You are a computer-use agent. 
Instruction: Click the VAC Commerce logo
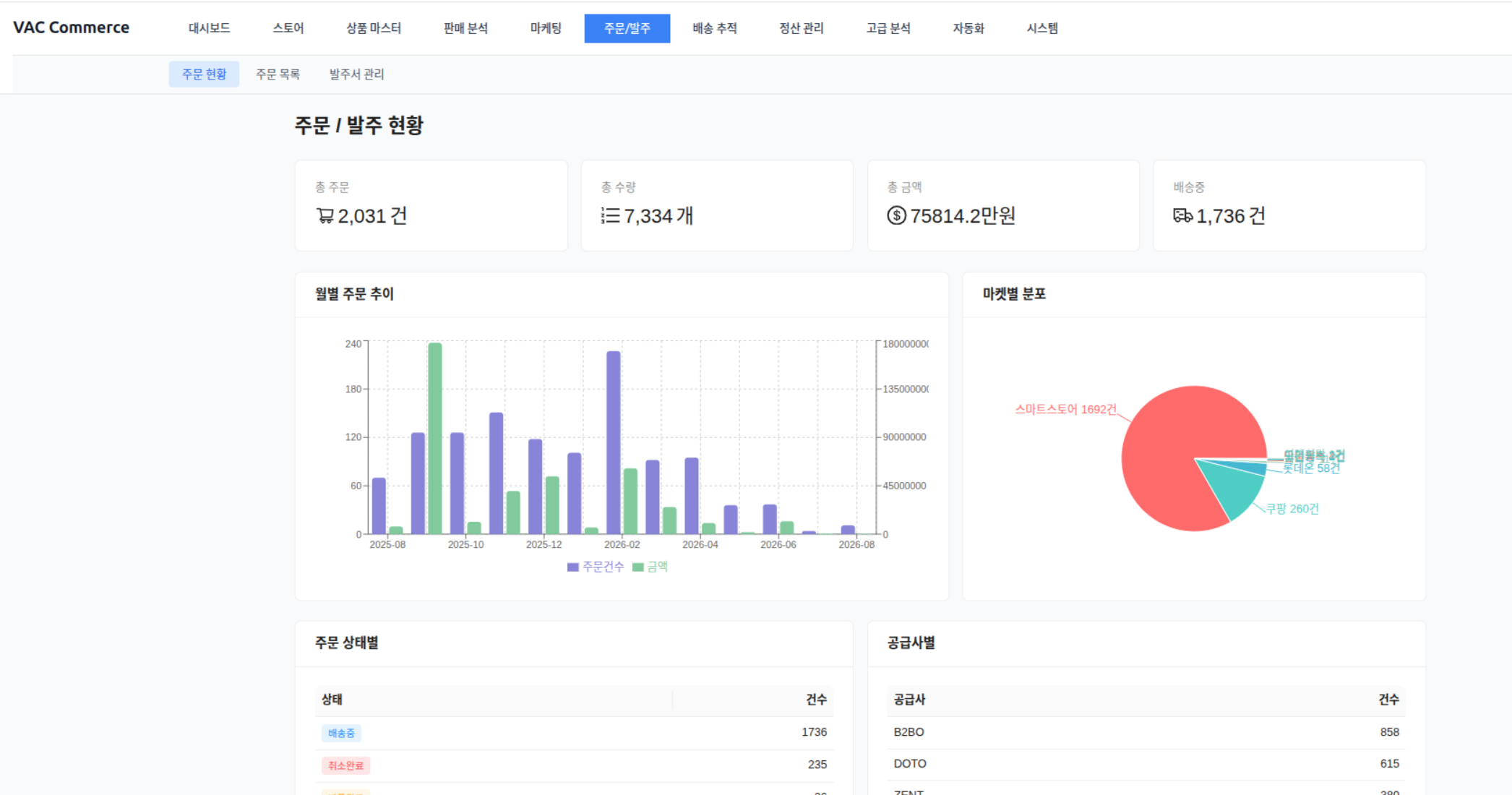pyautogui.click(x=72, y=27)
